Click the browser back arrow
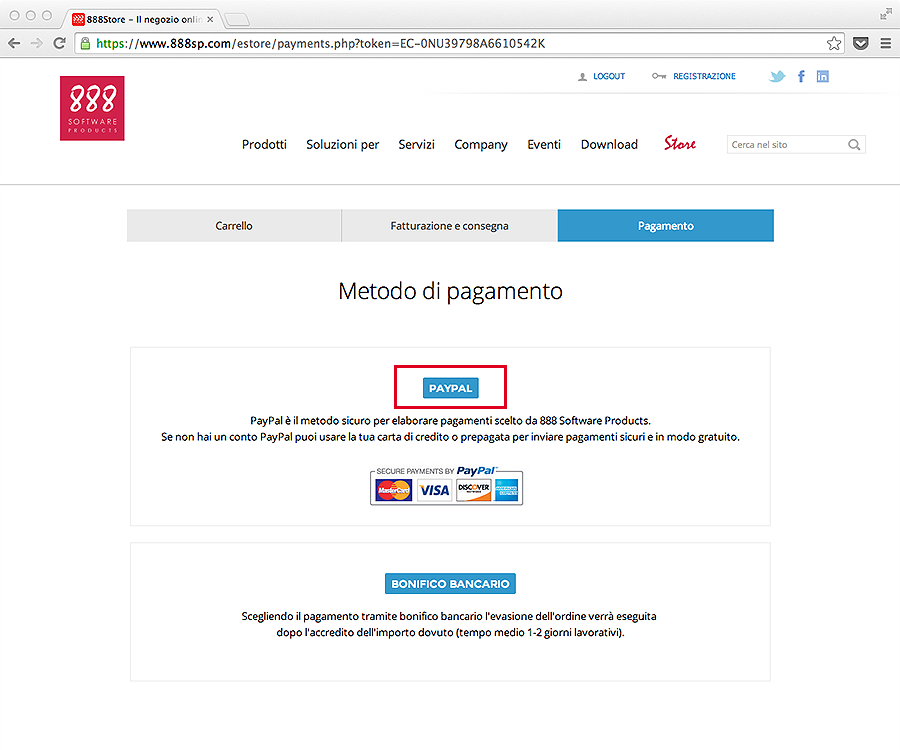900x750 pixels. (14, 43)
